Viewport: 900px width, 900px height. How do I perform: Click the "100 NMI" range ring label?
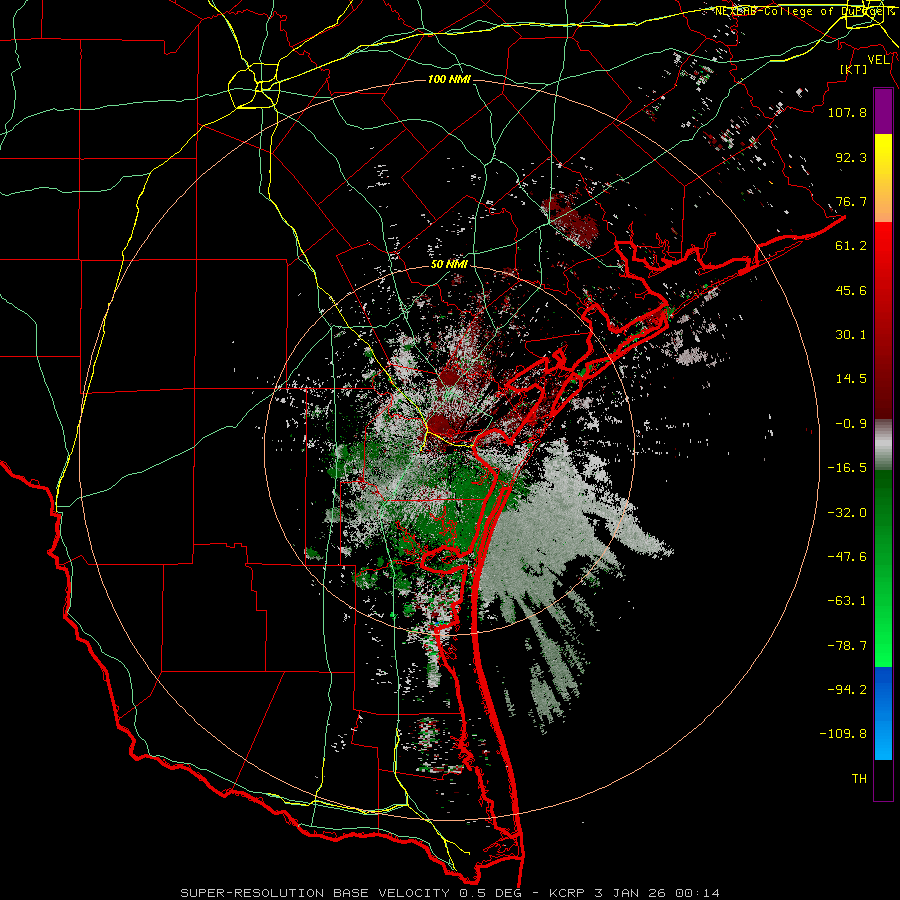(x=449, y=79)
